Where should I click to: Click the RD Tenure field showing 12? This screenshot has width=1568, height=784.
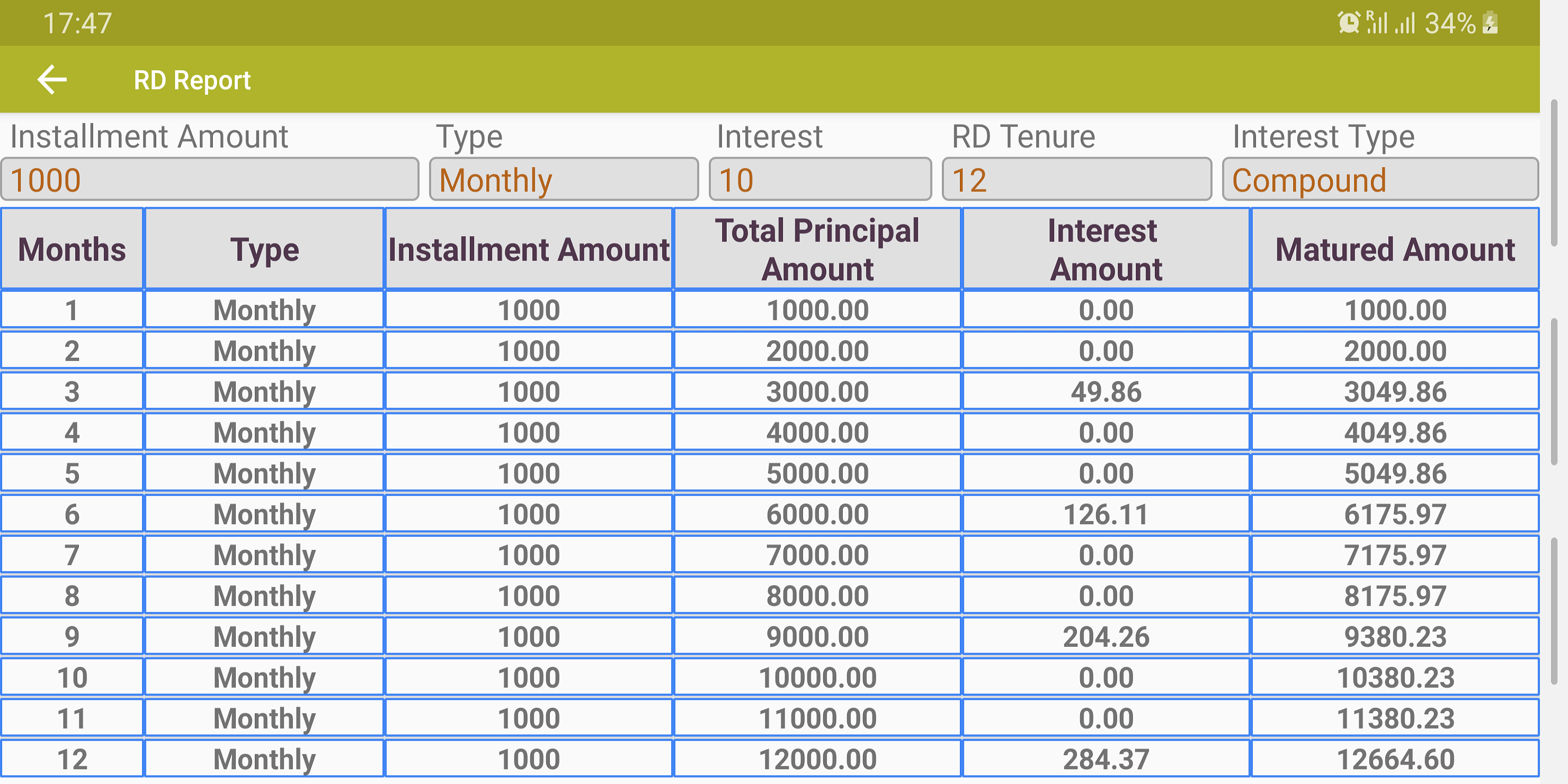click(x=1077, y=180)
